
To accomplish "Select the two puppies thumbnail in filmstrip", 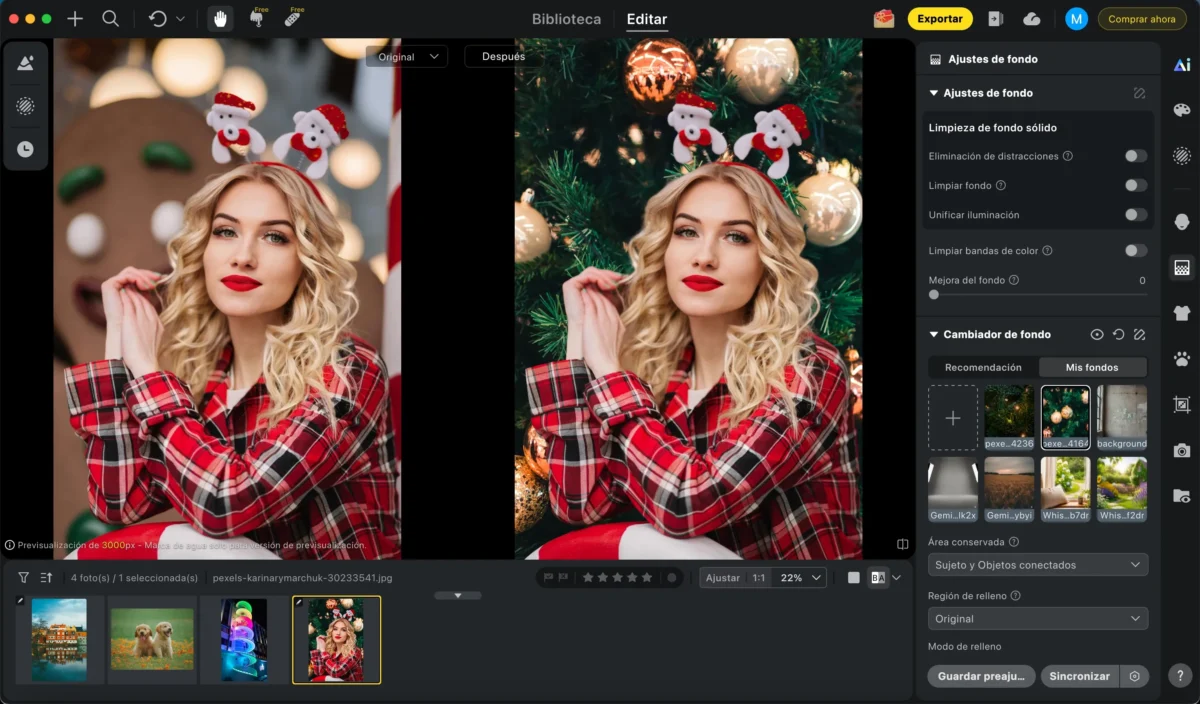I will 152,639.
